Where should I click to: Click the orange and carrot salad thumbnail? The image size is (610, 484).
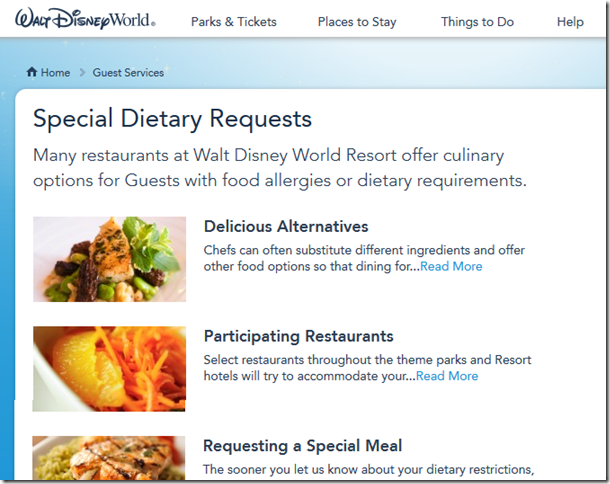pos(109,369)
